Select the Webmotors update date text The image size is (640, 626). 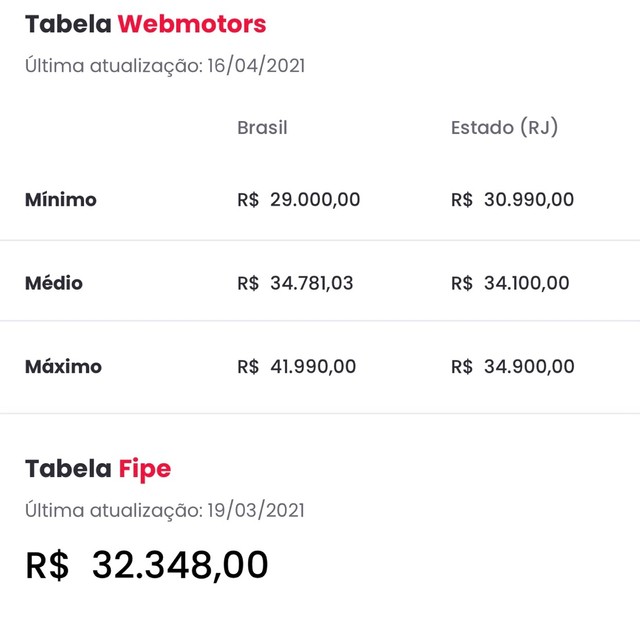pyautogui.click(x=165, y=66)
